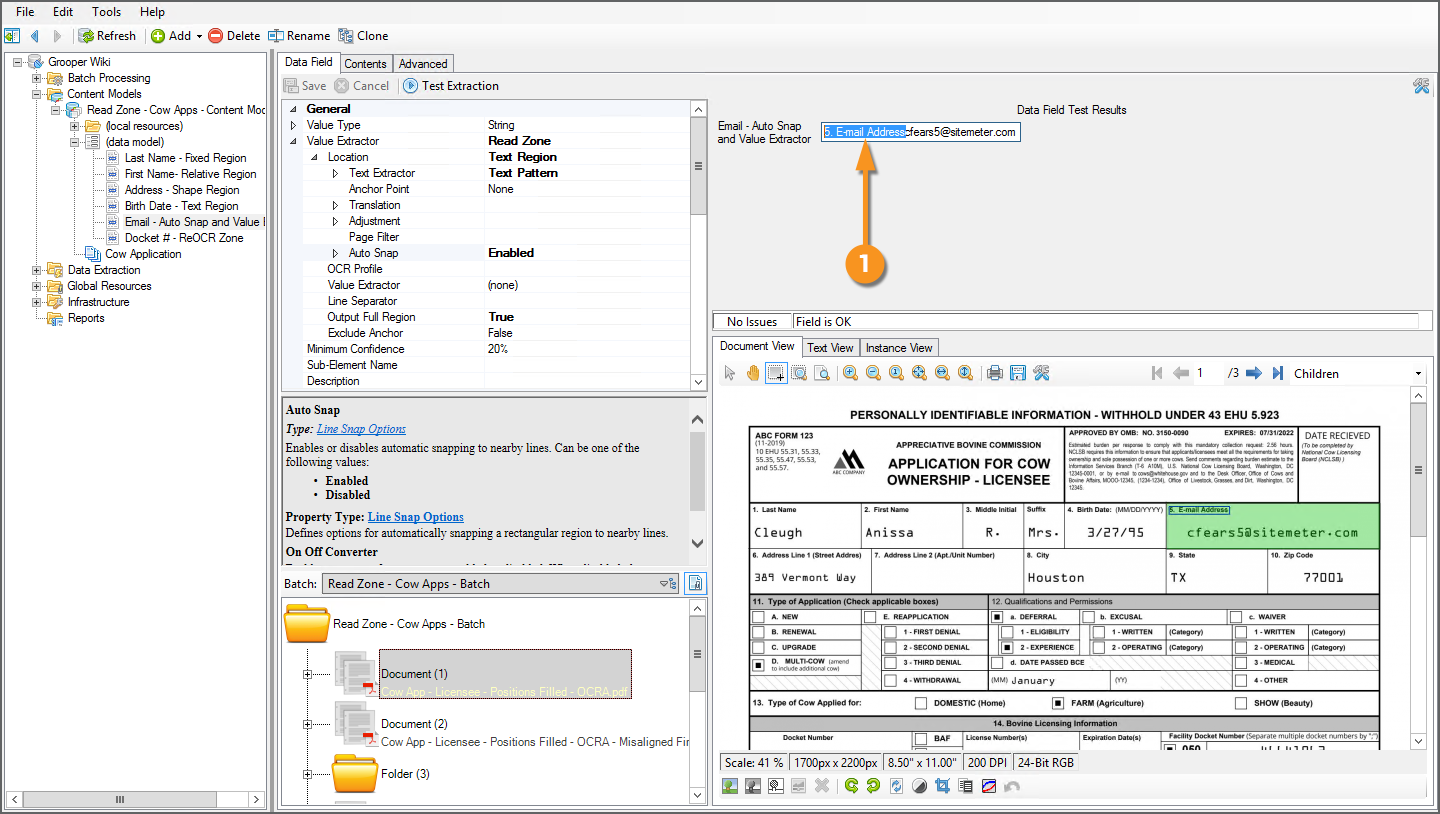Viewport: 1440px width, 814px height.
Task: Switch to the Text View tab
Action: pyautogui.click(x=830, y=348)
